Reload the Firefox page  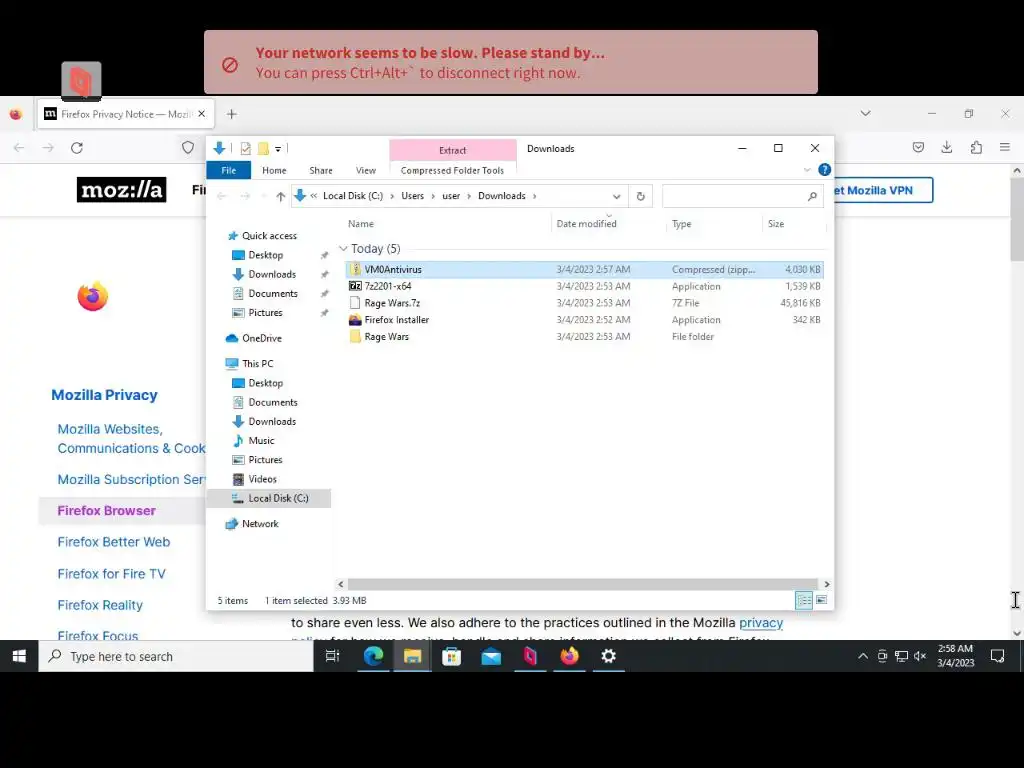77,148
